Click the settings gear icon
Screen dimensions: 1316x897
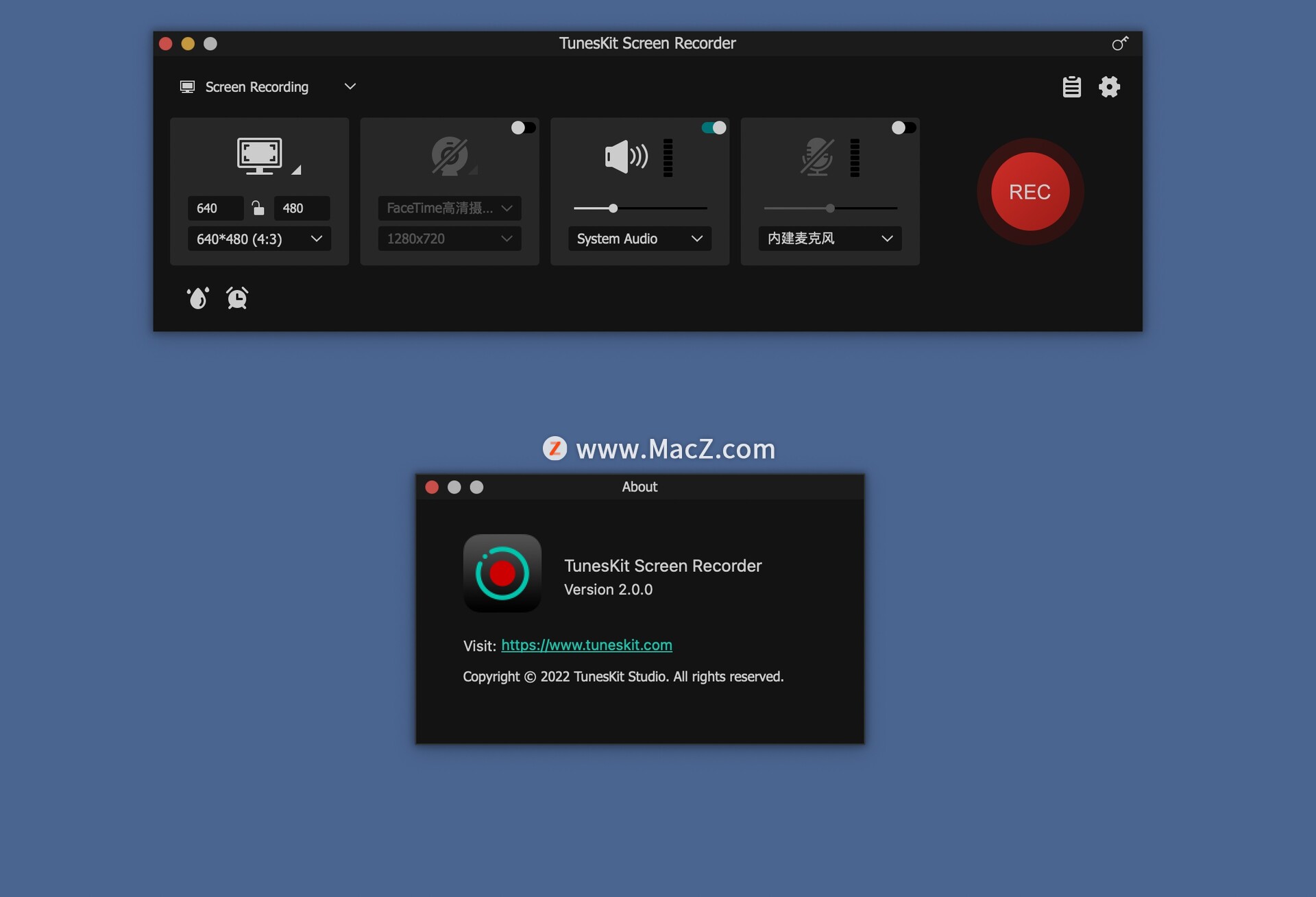pos(1108,87)
